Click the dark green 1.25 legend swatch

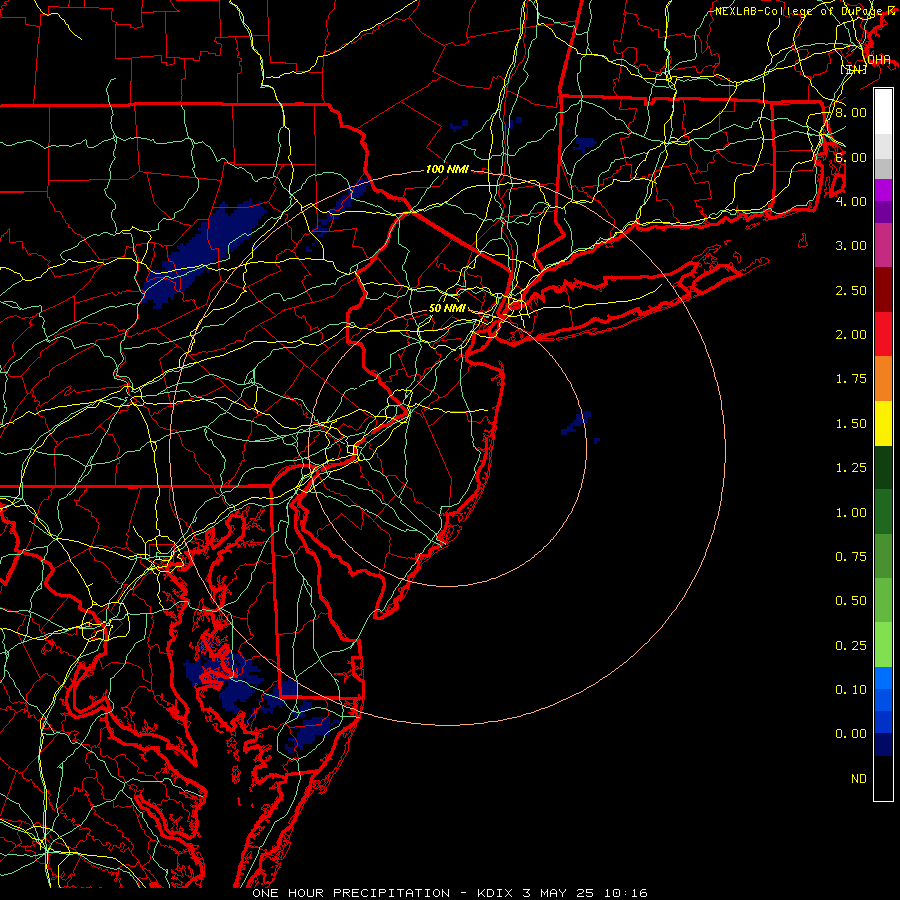pyautogui.click(x=883, y=468)
